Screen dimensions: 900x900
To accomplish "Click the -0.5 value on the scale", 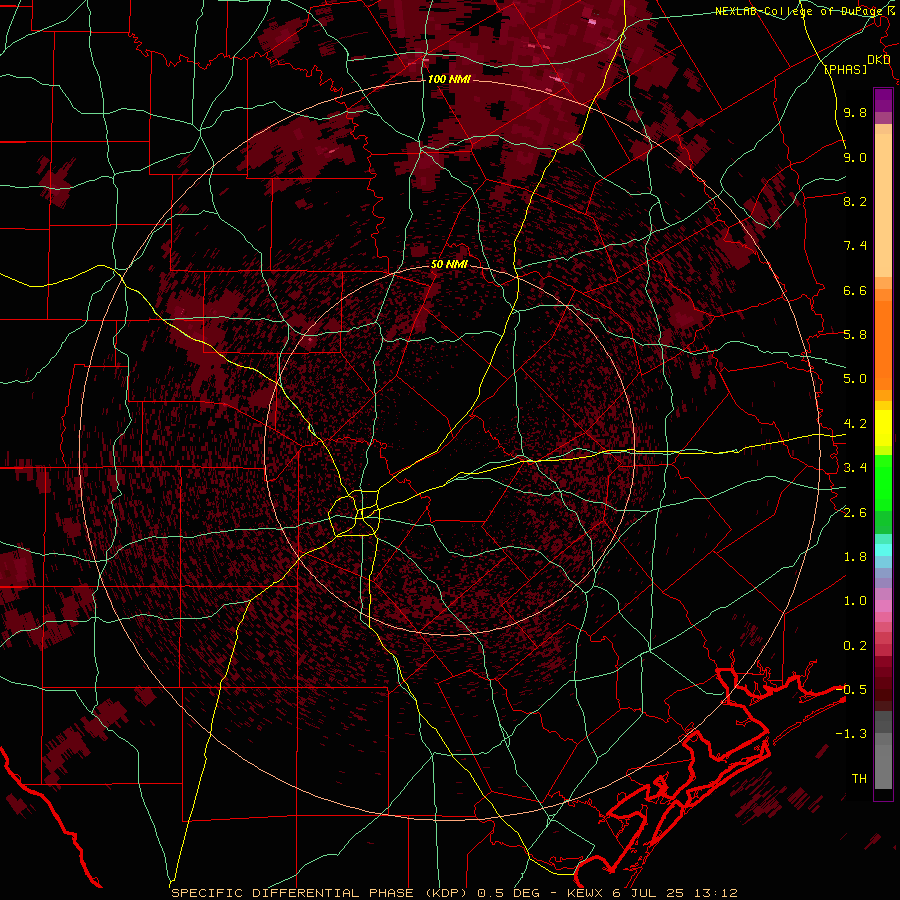I will point(852,690).
